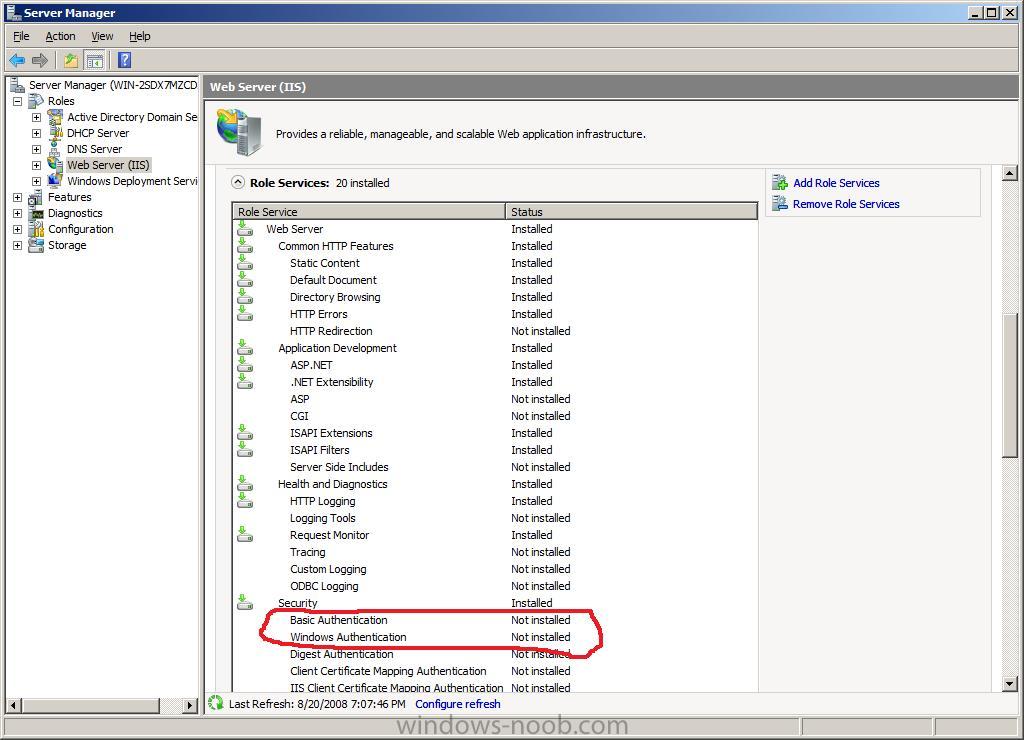
Task: Click the DNS Server role icon
Action: click(56, 149)
